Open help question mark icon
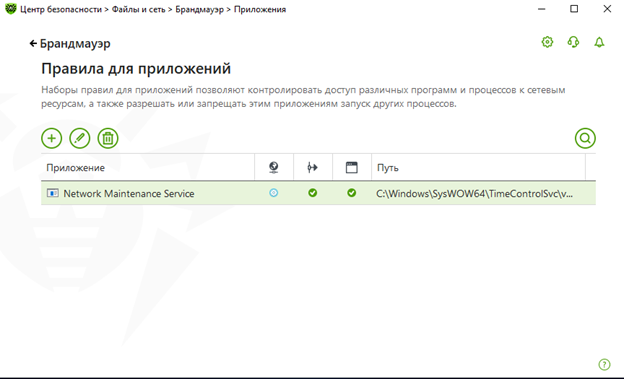Screen dimensions: 624x379 pos(604,364)
